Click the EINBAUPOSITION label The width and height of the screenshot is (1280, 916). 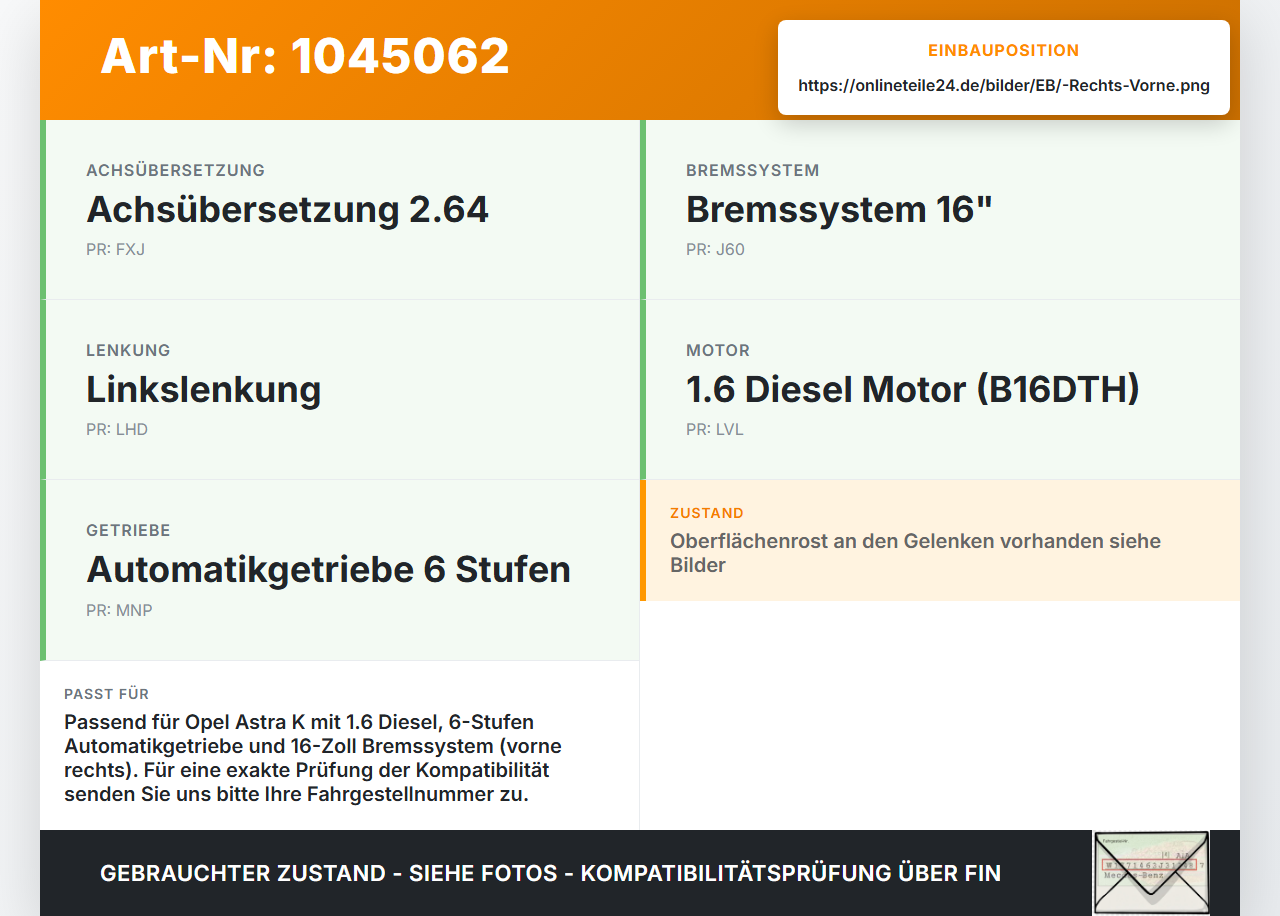coord(1004,50)
